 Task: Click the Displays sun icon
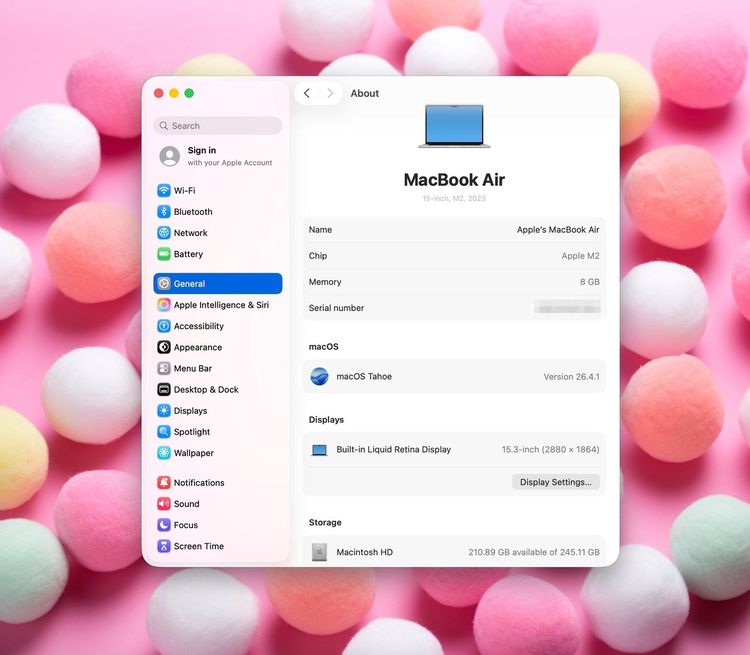click(x=164, y=411)
